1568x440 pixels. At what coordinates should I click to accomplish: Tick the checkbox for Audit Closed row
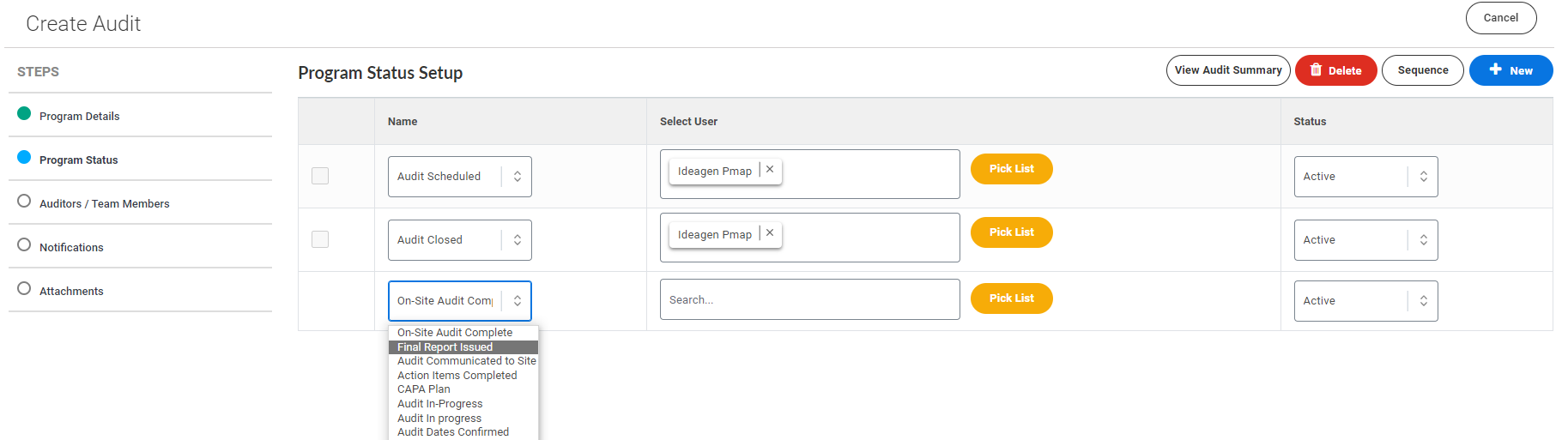[x=320, y=239]
